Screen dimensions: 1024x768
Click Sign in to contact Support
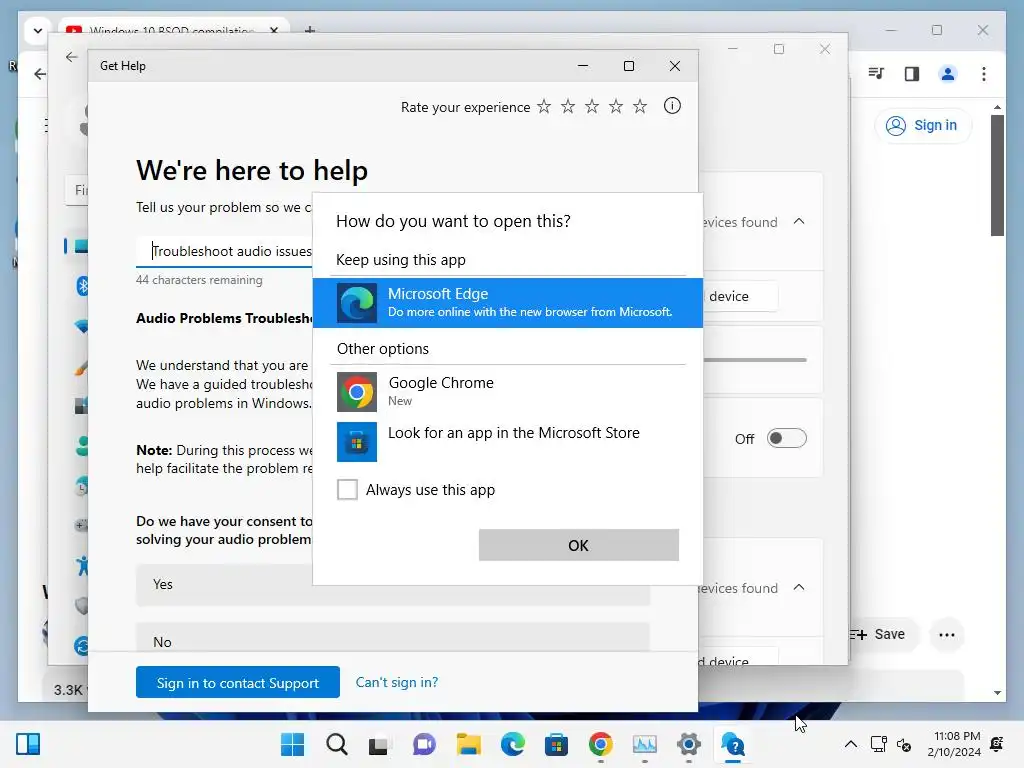238,682
